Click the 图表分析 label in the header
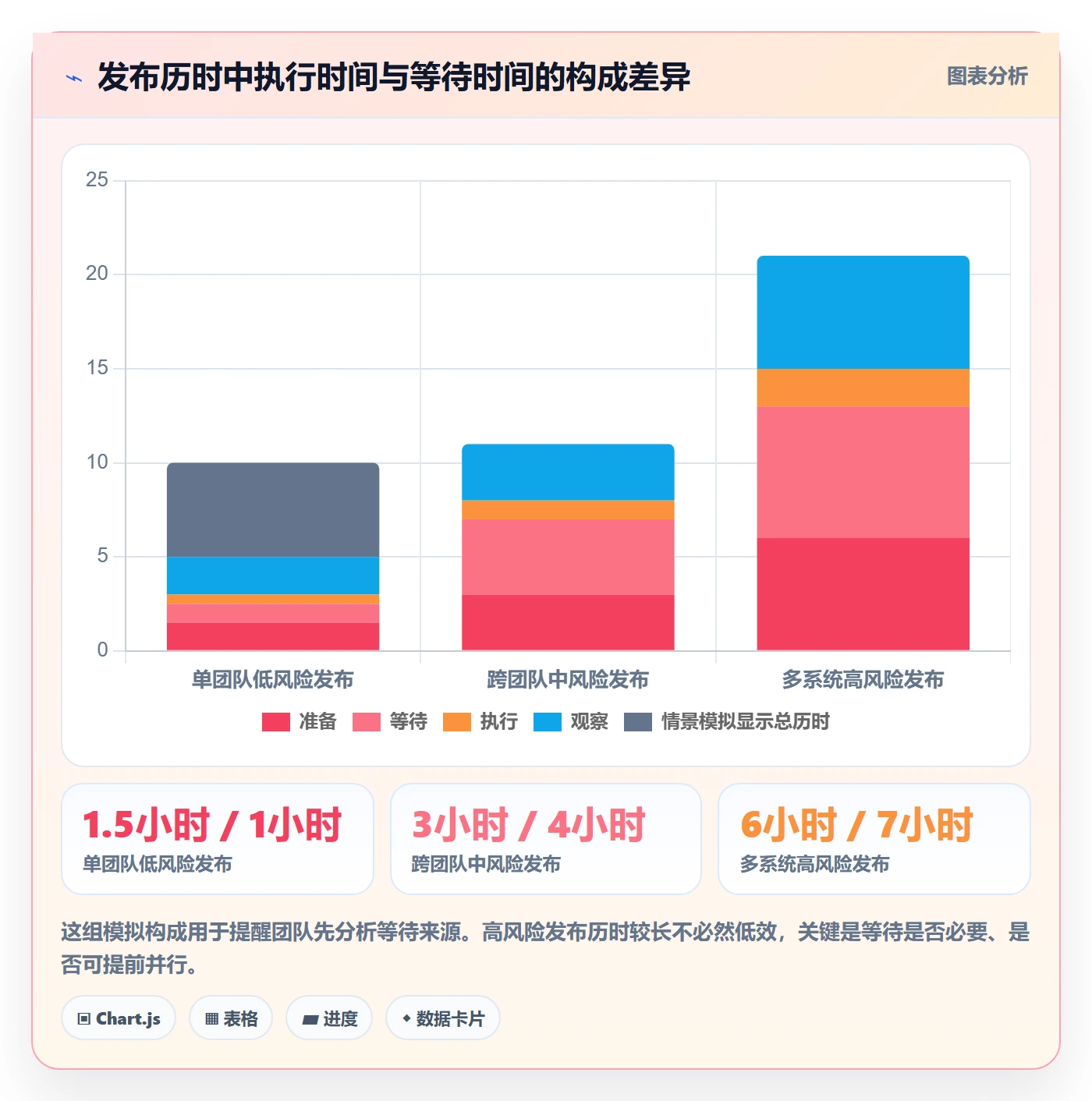1092x1101 pixels. tap(987, 76)
